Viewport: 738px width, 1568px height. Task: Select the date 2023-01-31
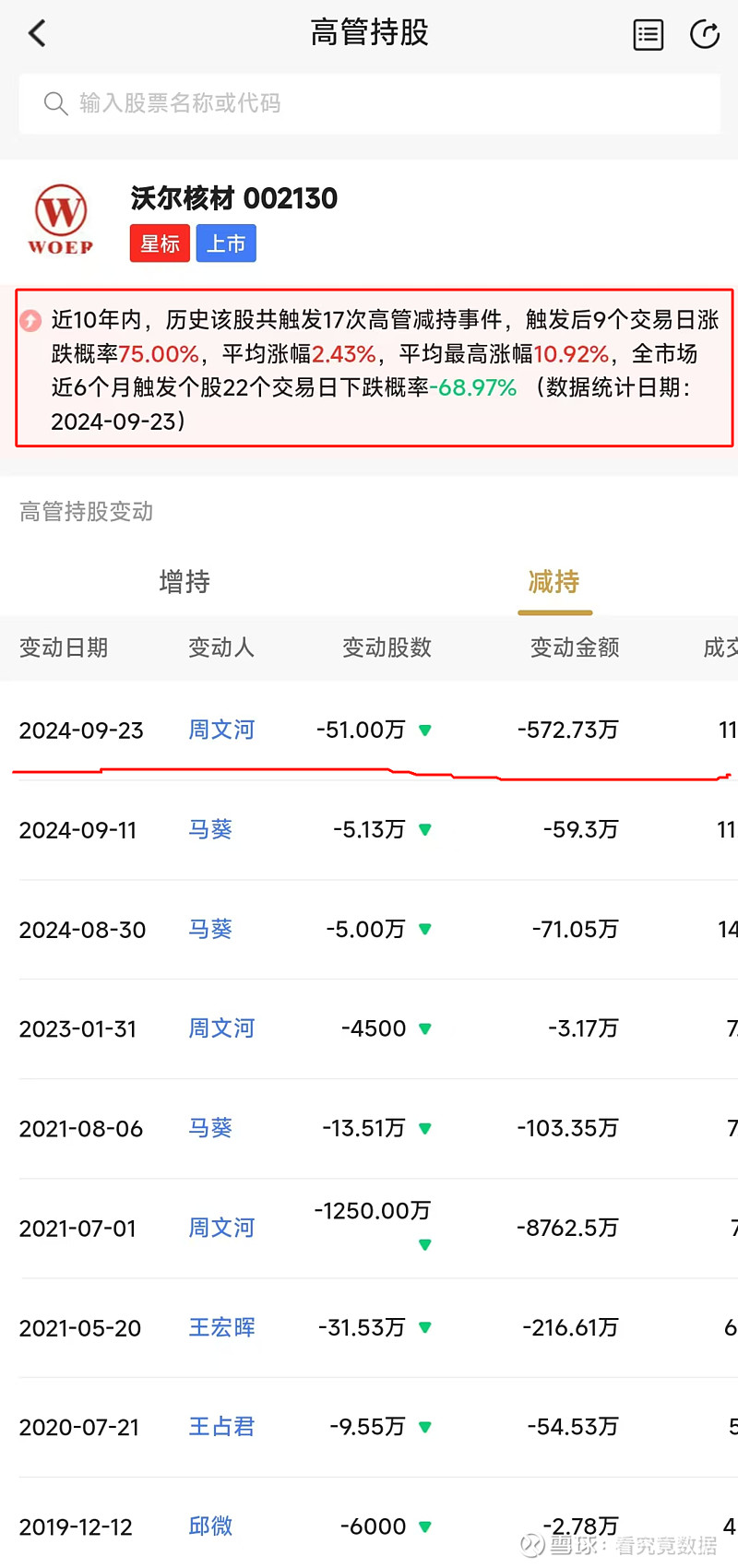[x=77, y=1029]
